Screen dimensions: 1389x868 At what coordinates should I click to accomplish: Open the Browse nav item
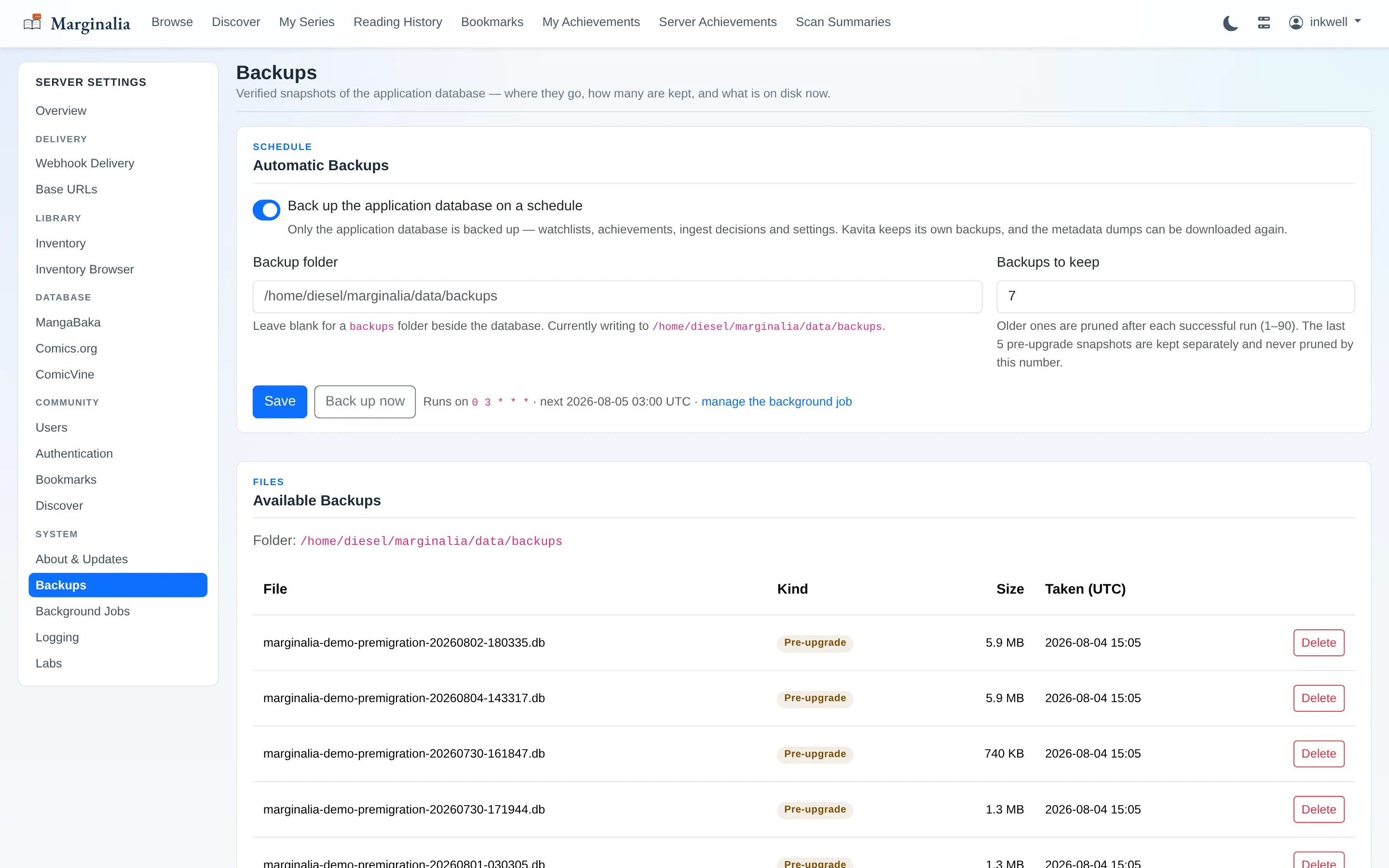click(172, 22)
